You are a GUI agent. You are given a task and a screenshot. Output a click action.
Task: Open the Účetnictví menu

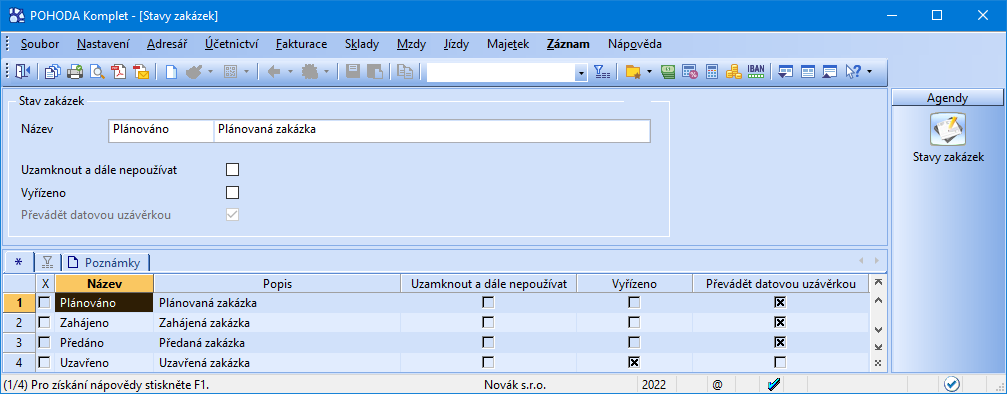pos(232,44)
